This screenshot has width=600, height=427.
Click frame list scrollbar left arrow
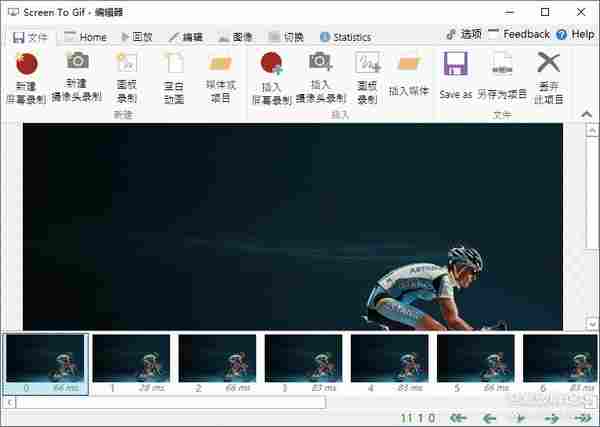pos(10,402)
